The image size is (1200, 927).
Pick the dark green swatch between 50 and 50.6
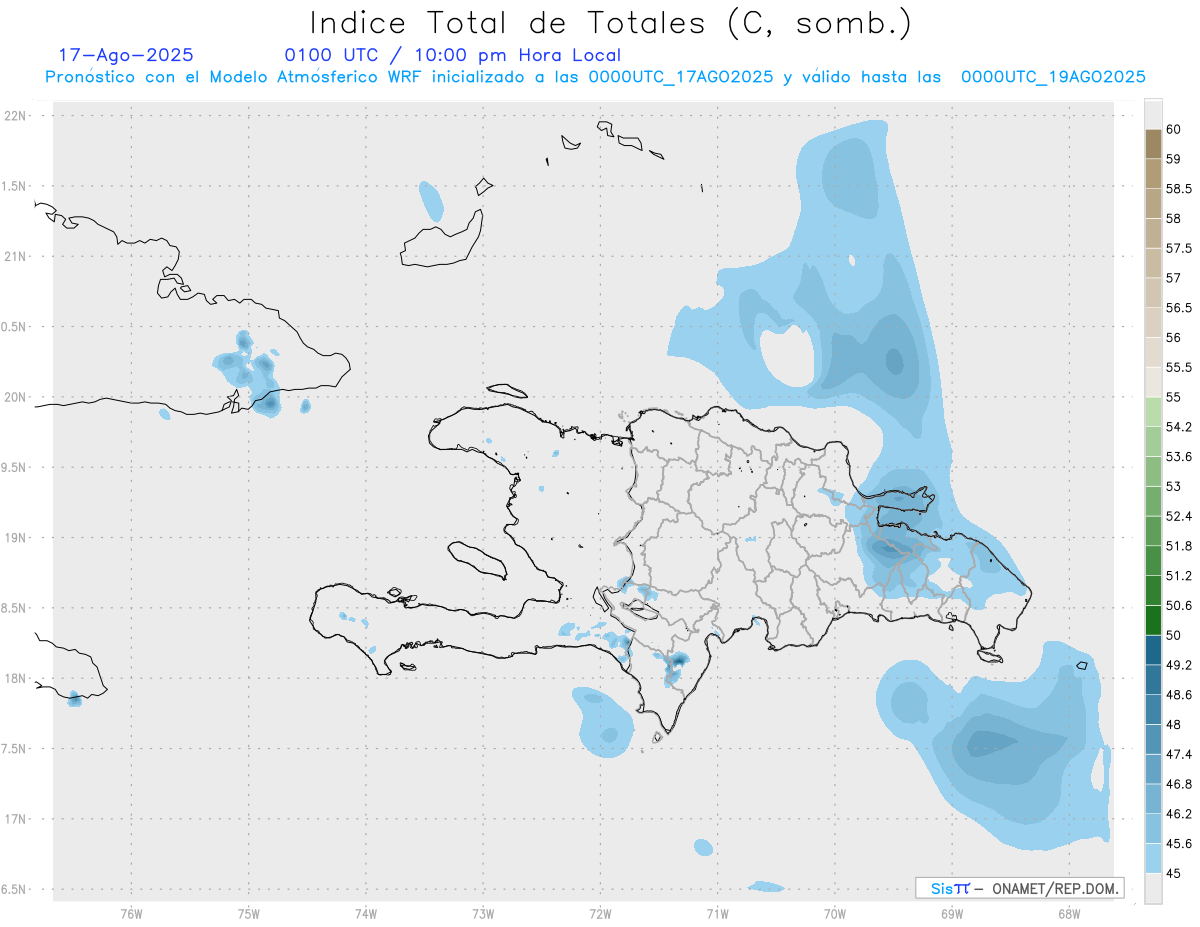pos(1153,620)
